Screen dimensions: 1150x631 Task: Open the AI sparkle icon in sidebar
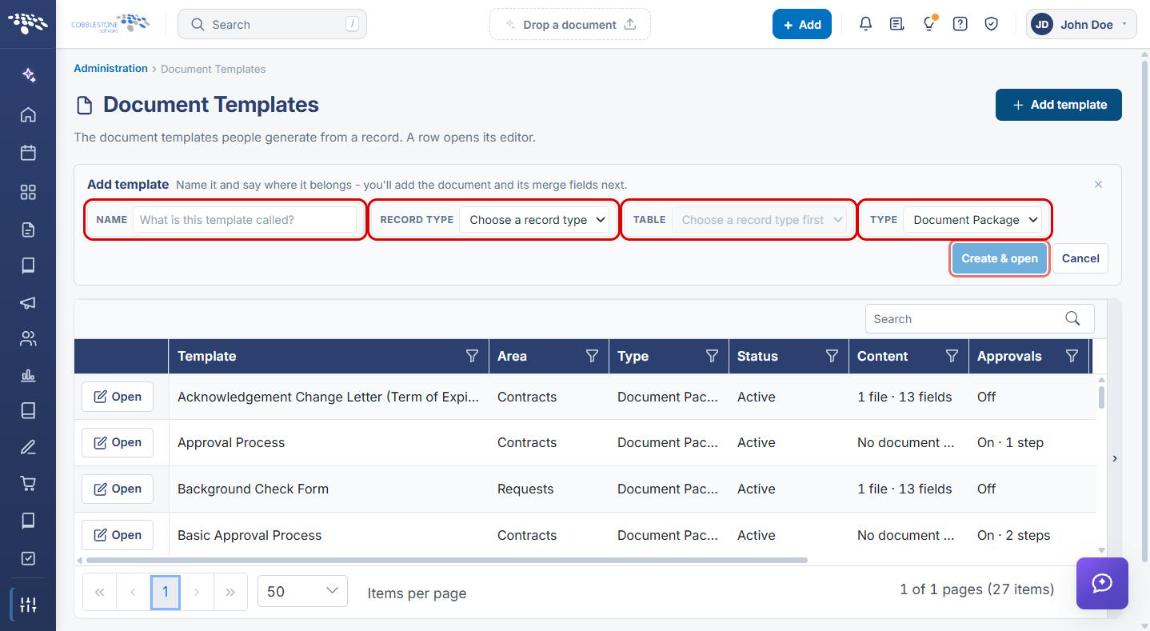(28, 75)
